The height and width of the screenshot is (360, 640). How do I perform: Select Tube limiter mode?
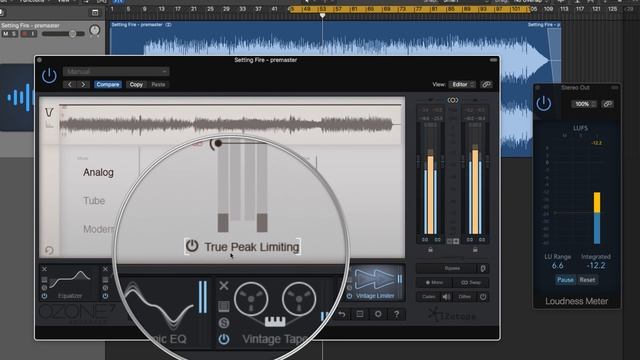coord(94,201)
